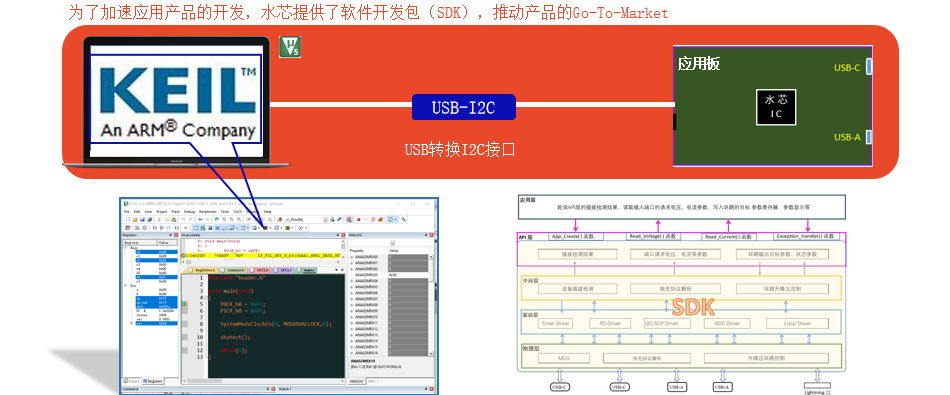Click the green µVision5 application icon
Viewport: 950px width, 395px height.
[290, 47]
